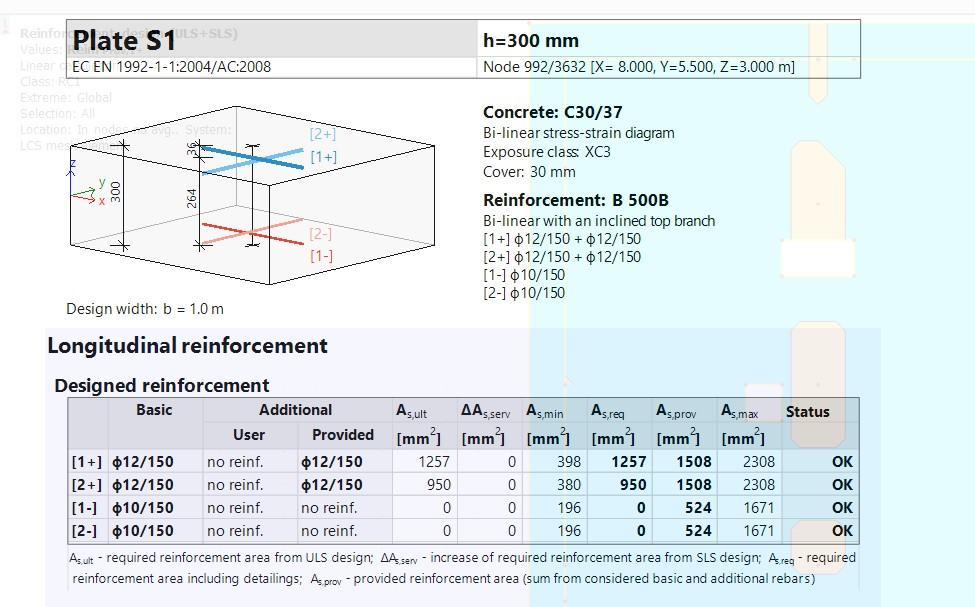975x607 pixels.
Task: Click the 264 dimension marker in diagram
Action: pos(192,197)
